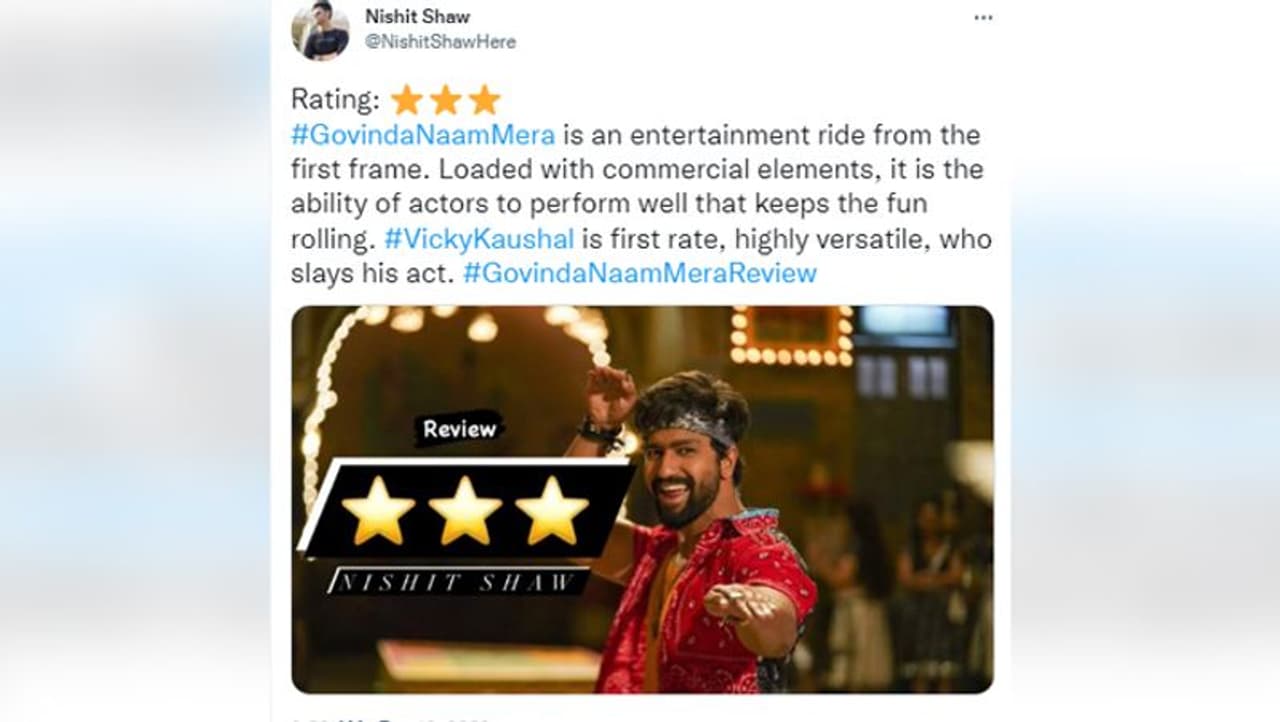Click the Rating: text in the tweet

click(335, 100)
